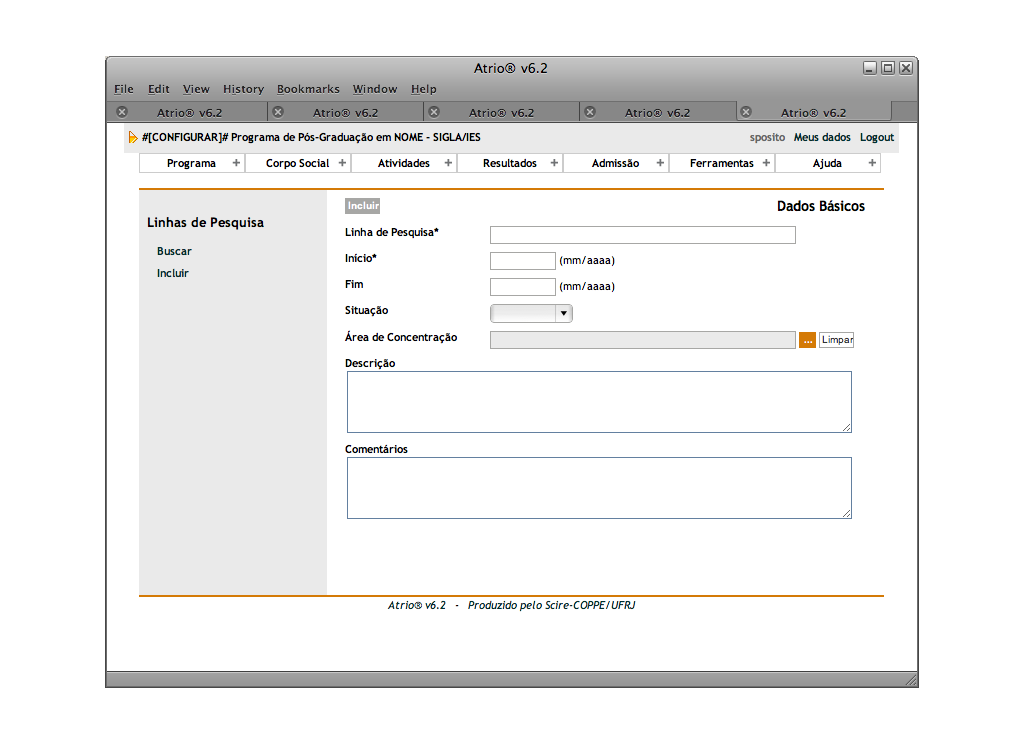Click the Linha de Pesquisa text field
The width and height of the screenshot is (1024, 744).
pos(642,235)
